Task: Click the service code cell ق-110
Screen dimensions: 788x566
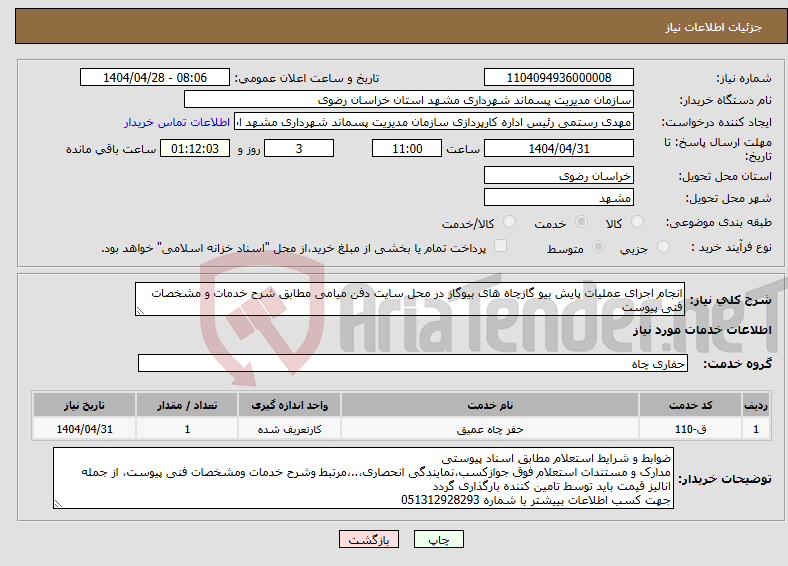Action: click(691, 429)
